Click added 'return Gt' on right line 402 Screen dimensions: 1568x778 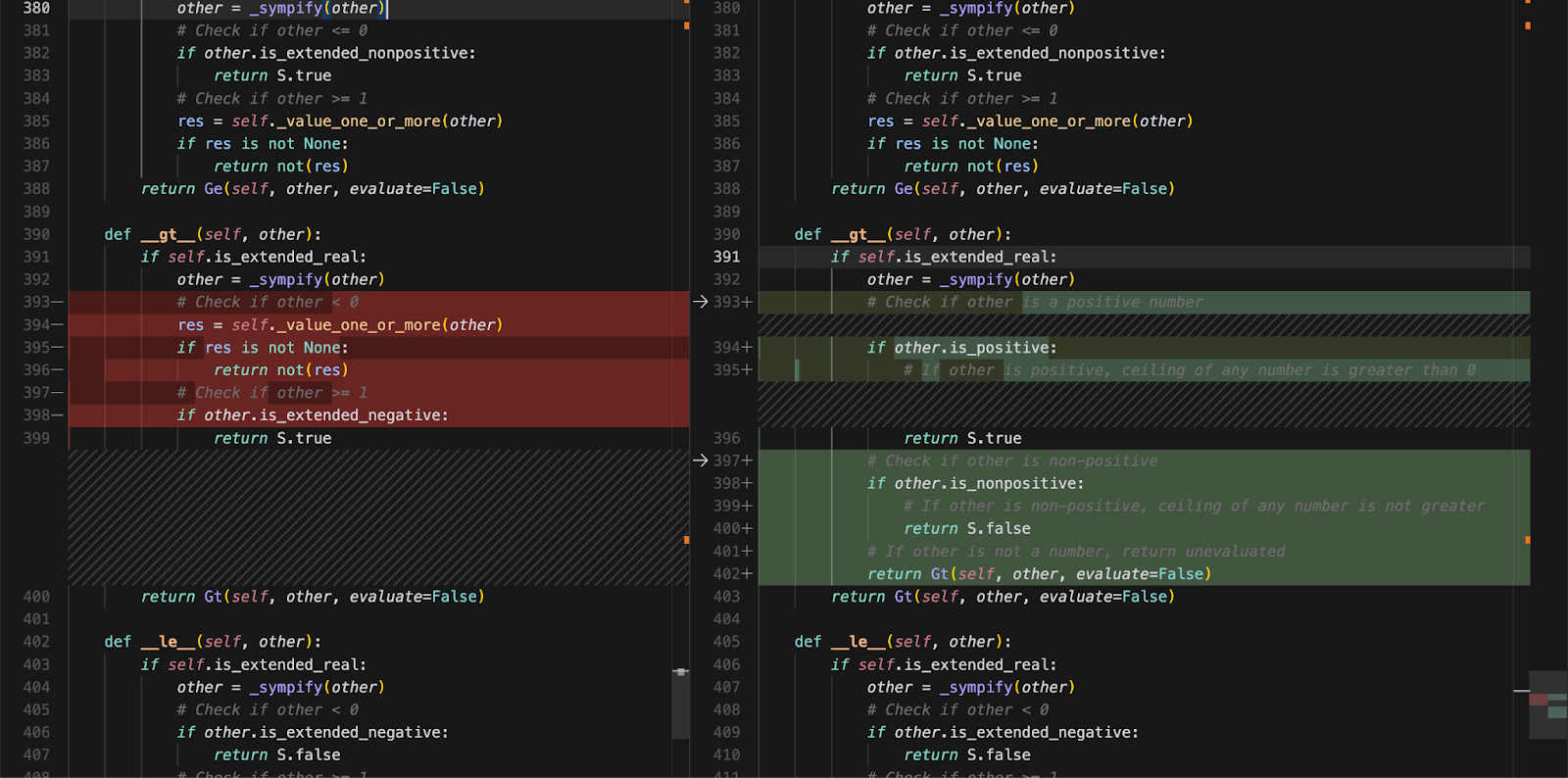point(1040,573)
